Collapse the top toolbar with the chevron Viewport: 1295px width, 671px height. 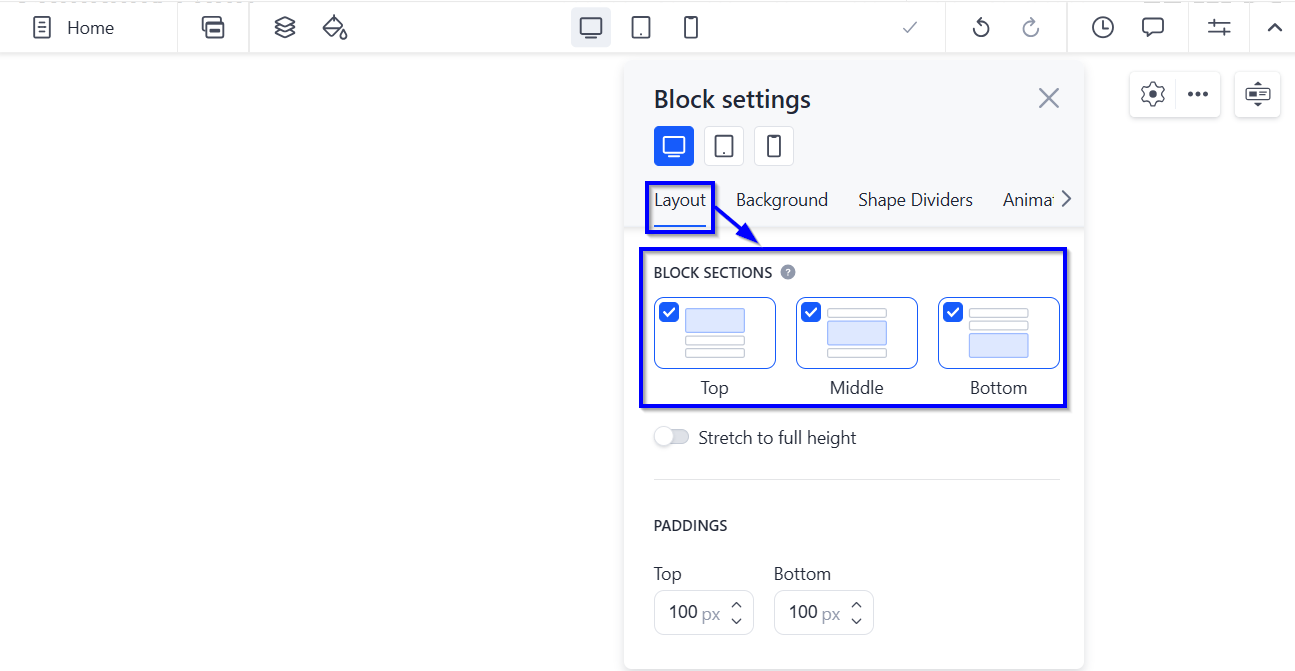point(1275,28)
